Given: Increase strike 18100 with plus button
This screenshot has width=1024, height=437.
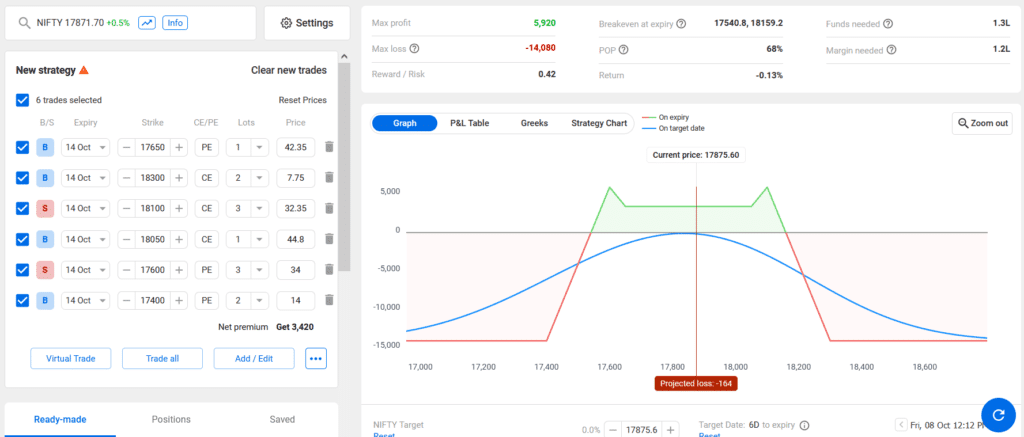Looking at the screenshot, I should tap(179, 208).
